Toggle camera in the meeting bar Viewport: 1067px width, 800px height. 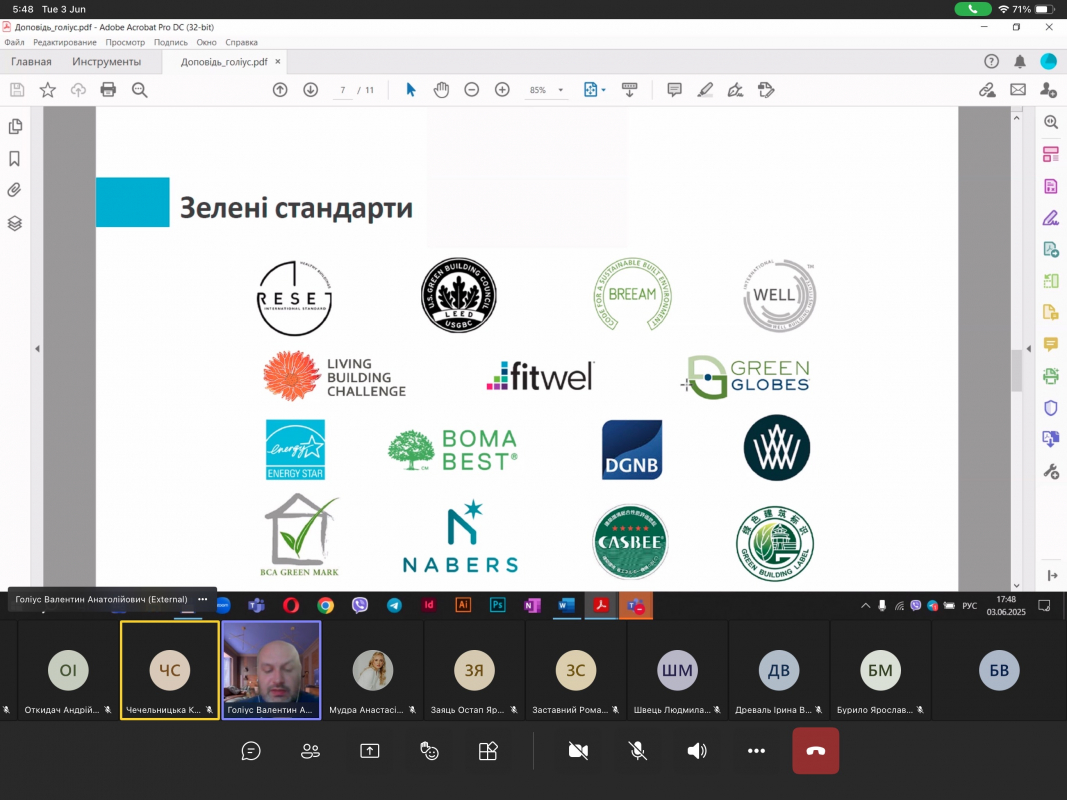pyautogui.click(x=577, y=751)
